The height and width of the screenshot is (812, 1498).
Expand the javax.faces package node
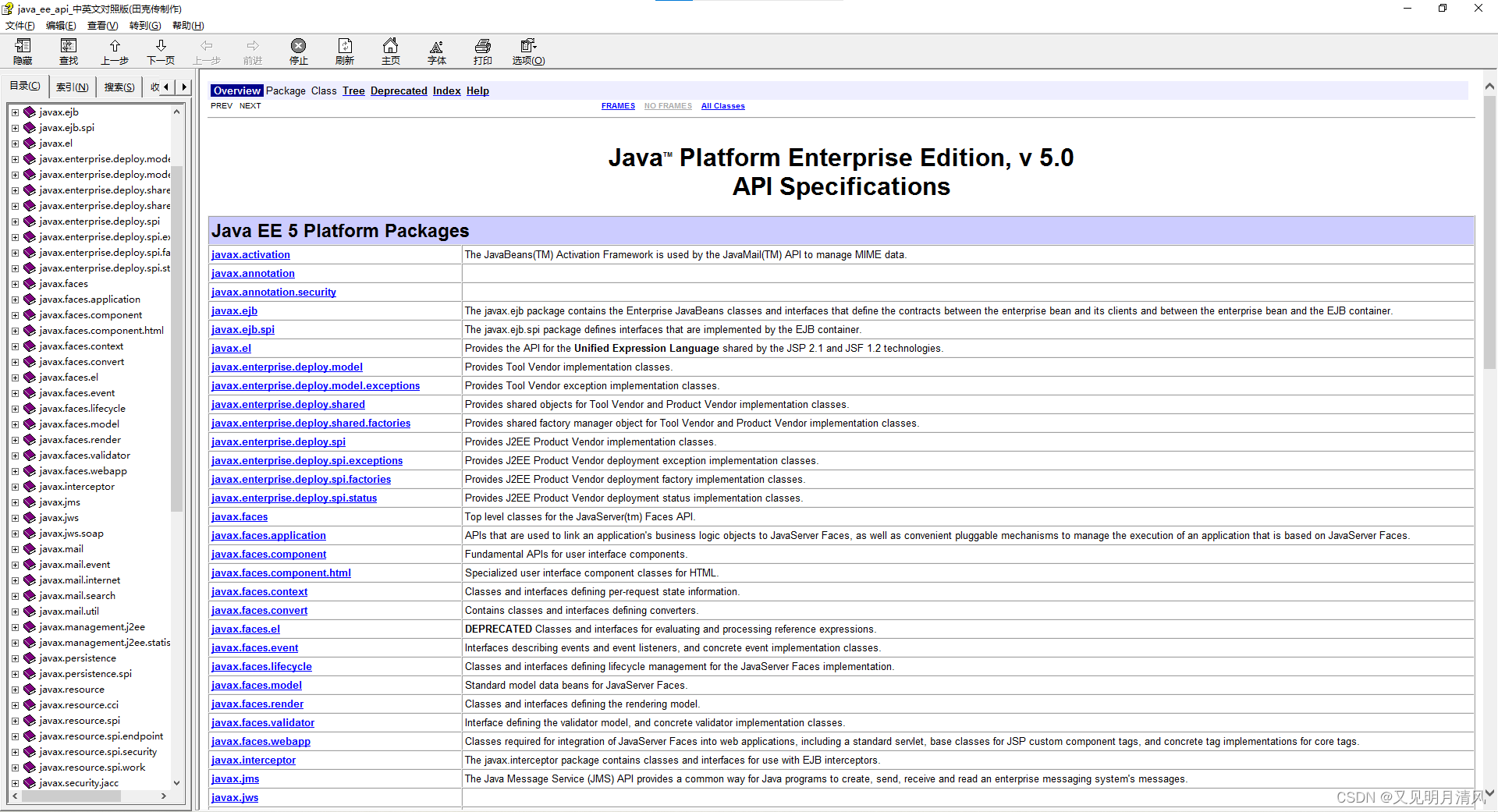(x=15, y=283)
